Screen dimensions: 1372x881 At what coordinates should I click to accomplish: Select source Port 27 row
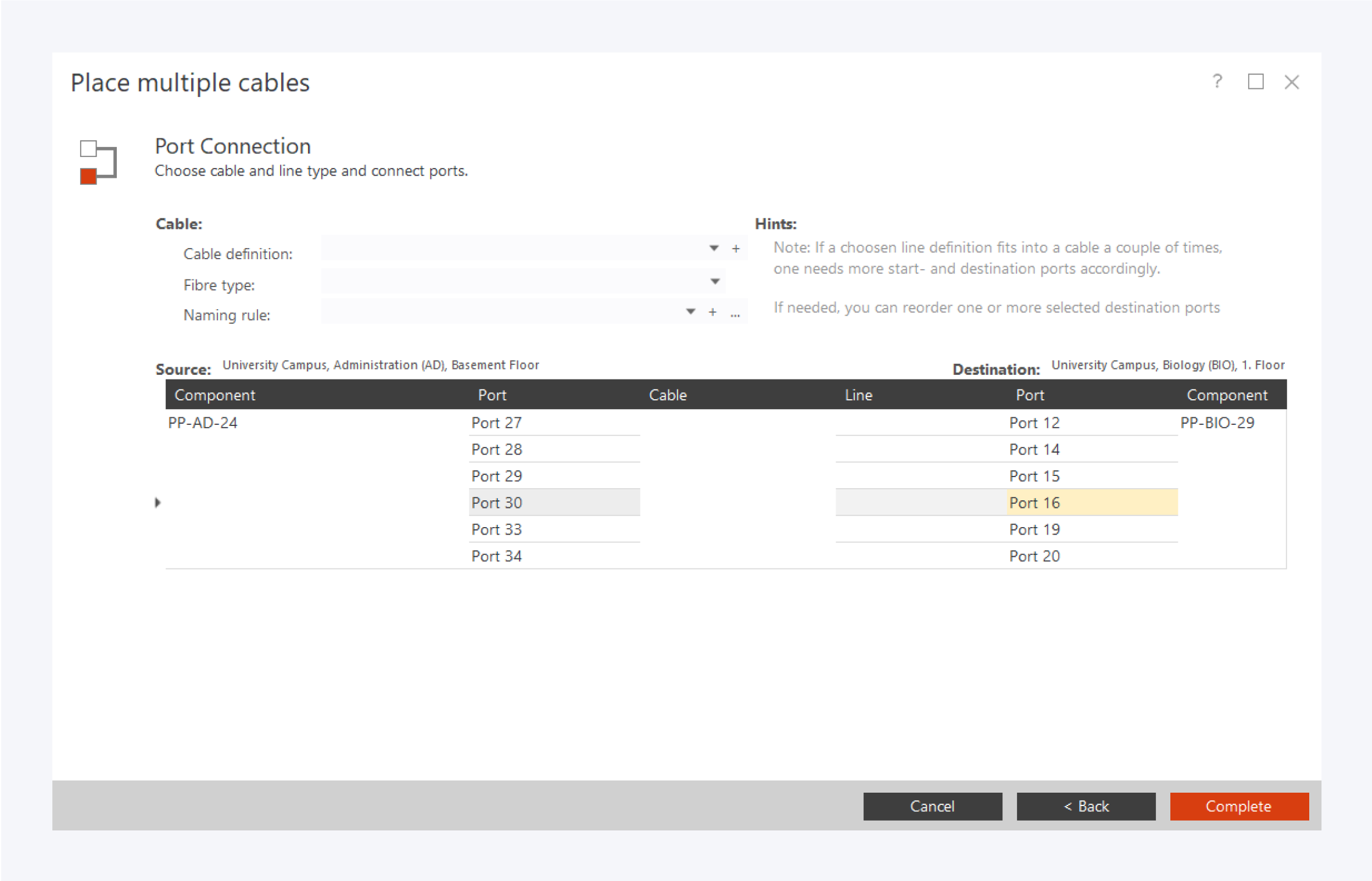(x=496, y=422)
